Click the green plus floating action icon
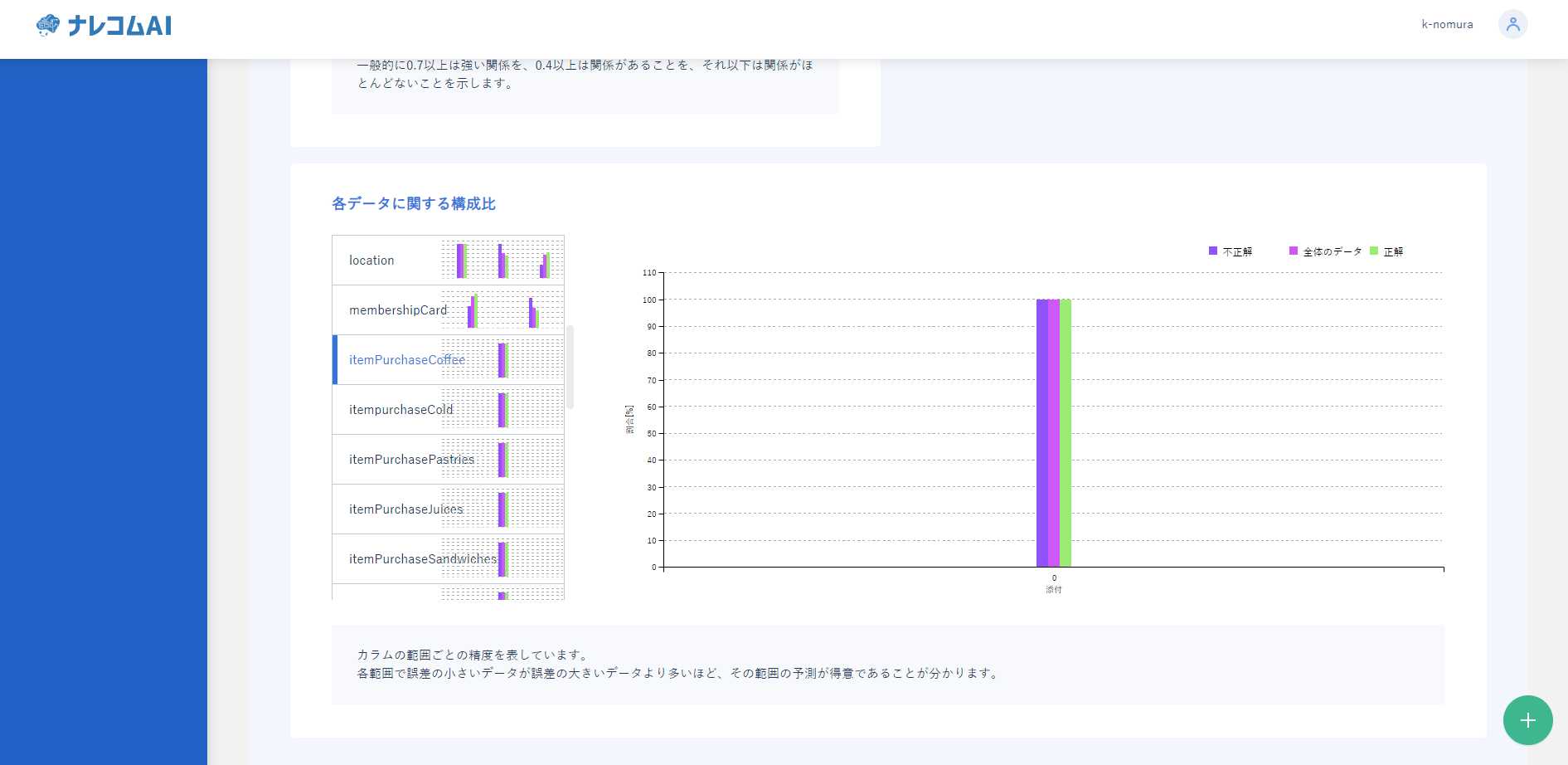 1527,720
